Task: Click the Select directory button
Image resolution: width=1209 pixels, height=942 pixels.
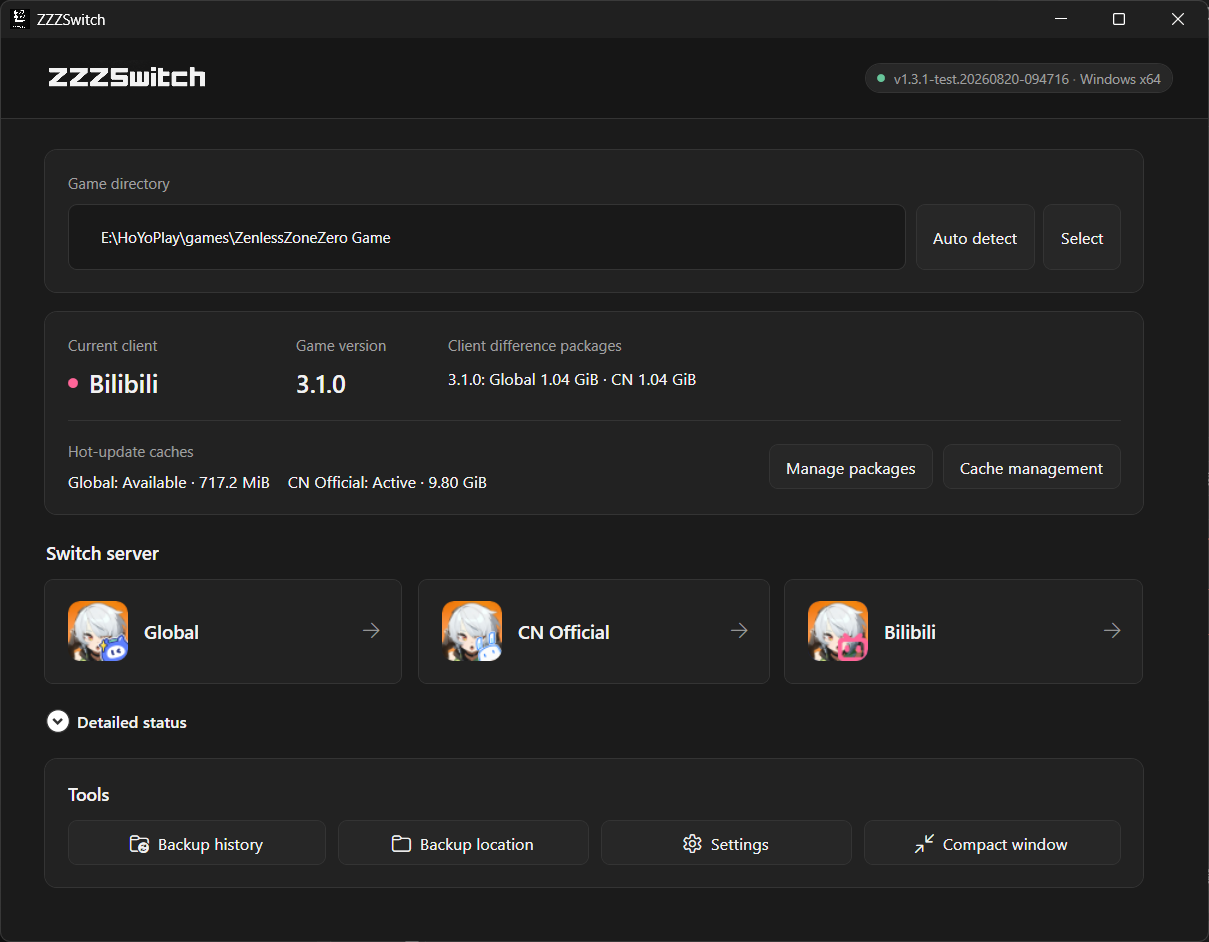Action: pyautogui.click(x=1082, y=238)
